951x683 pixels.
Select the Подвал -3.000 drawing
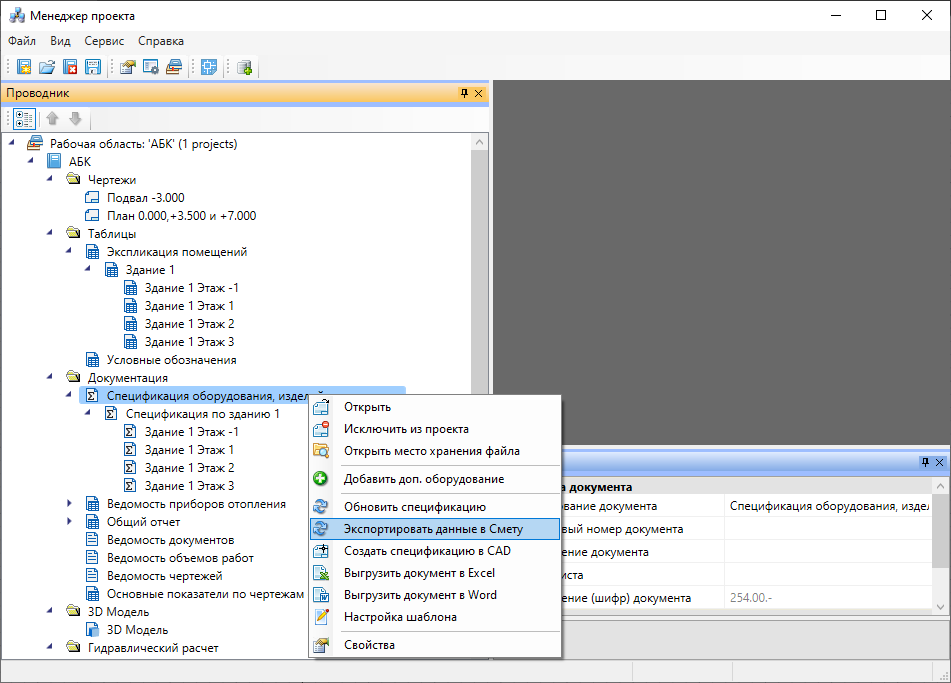(x=146, y=198)
